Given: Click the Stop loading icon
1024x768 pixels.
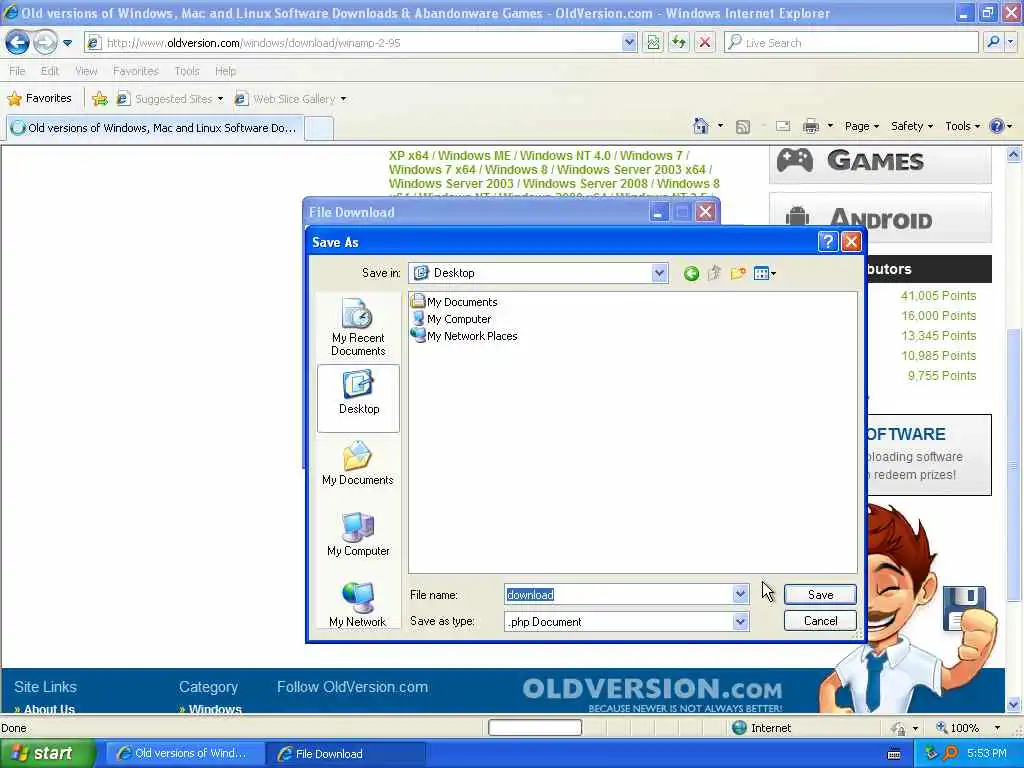Looking at the screenshot, I should (x=705, y=43).
